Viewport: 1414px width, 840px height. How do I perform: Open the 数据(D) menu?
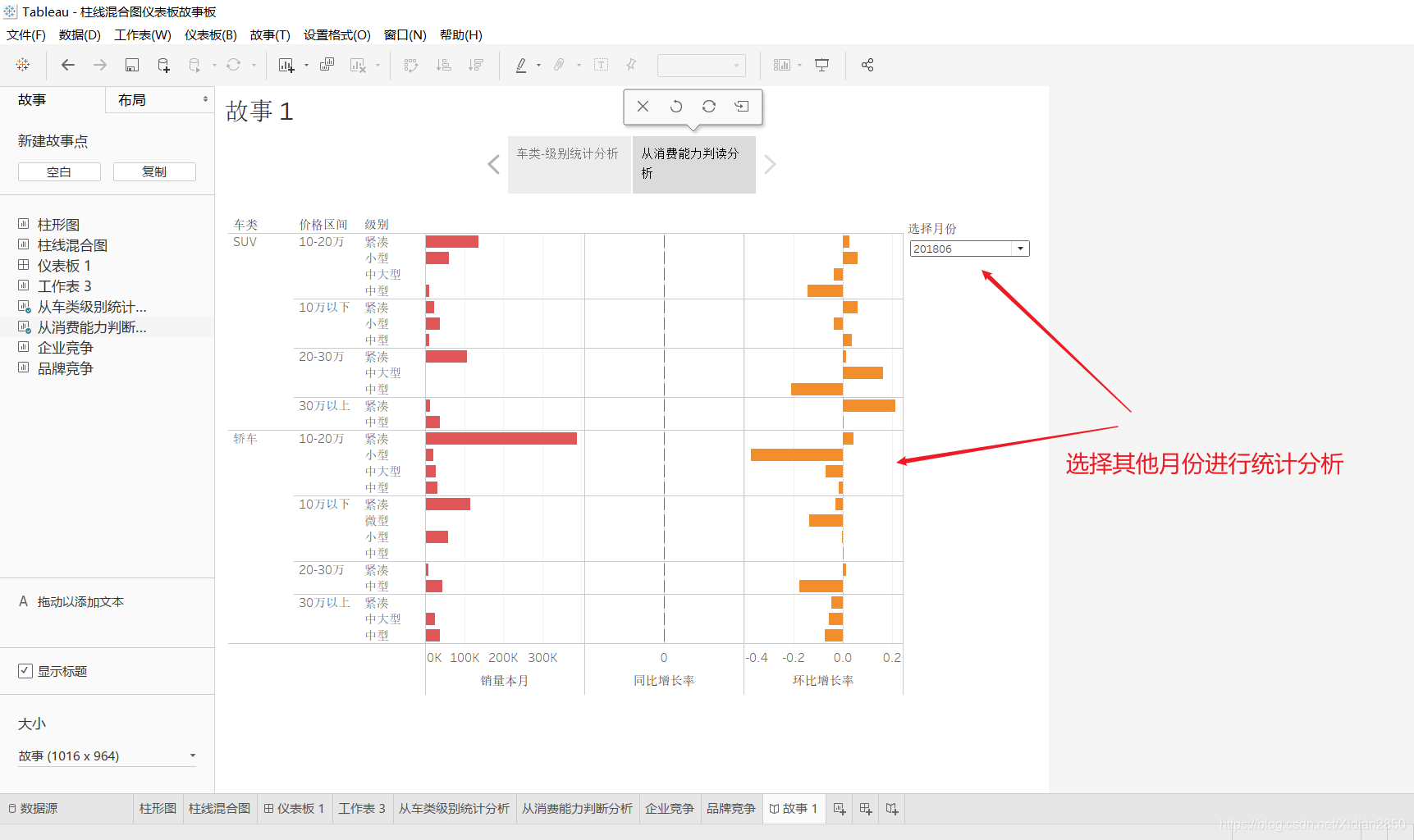click(x=80, y=34)
